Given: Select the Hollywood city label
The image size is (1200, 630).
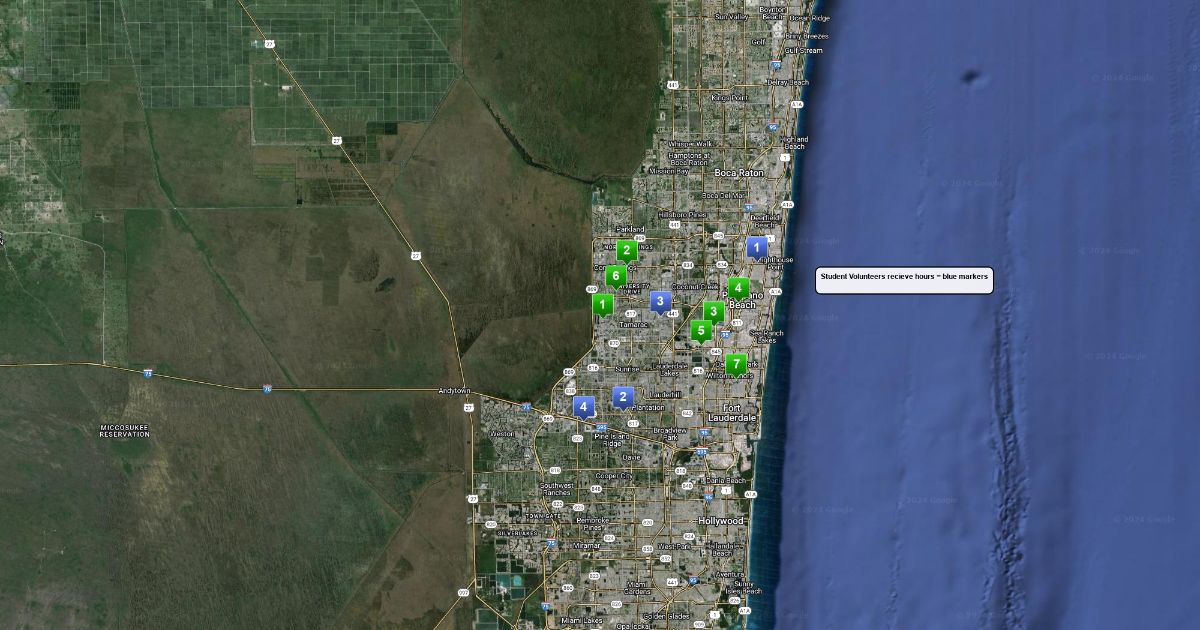Looking at the screenshot, I should 721,521.
